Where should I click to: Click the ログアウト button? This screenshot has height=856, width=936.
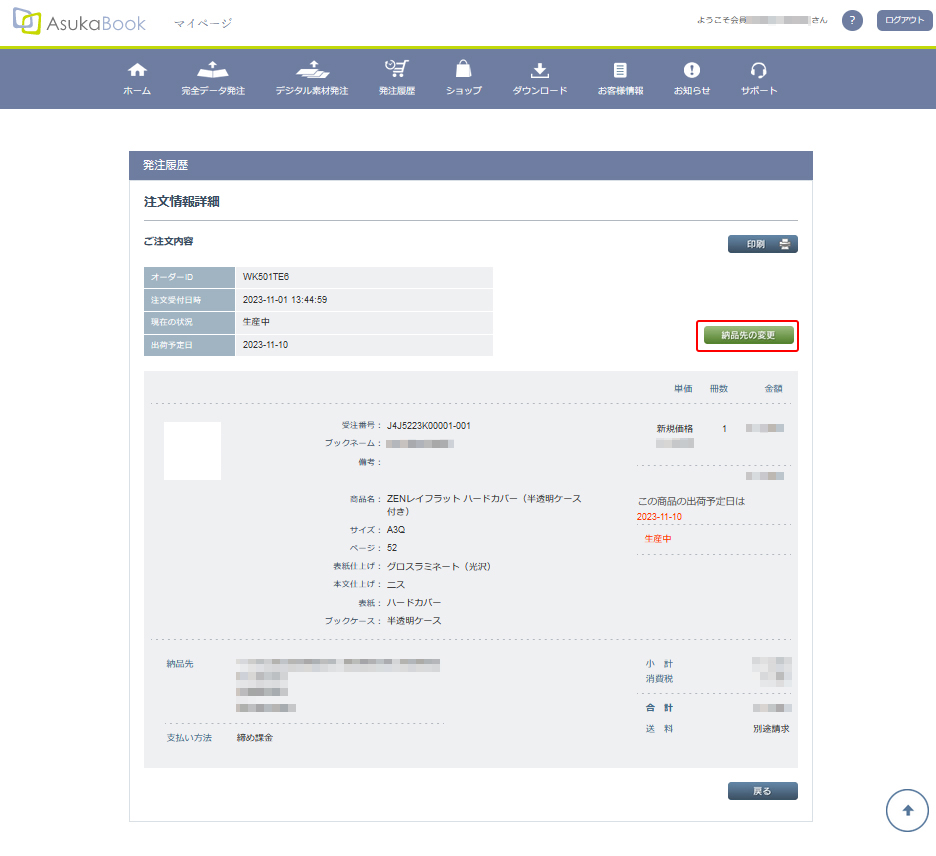click(904, 21)
